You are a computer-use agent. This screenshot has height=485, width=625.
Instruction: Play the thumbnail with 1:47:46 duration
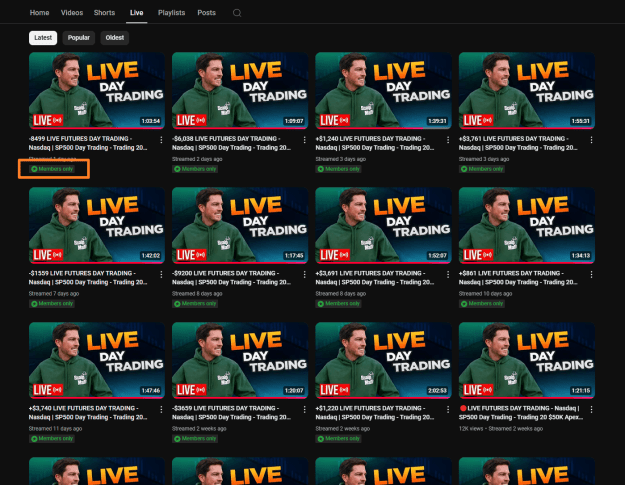coord(97,360)
